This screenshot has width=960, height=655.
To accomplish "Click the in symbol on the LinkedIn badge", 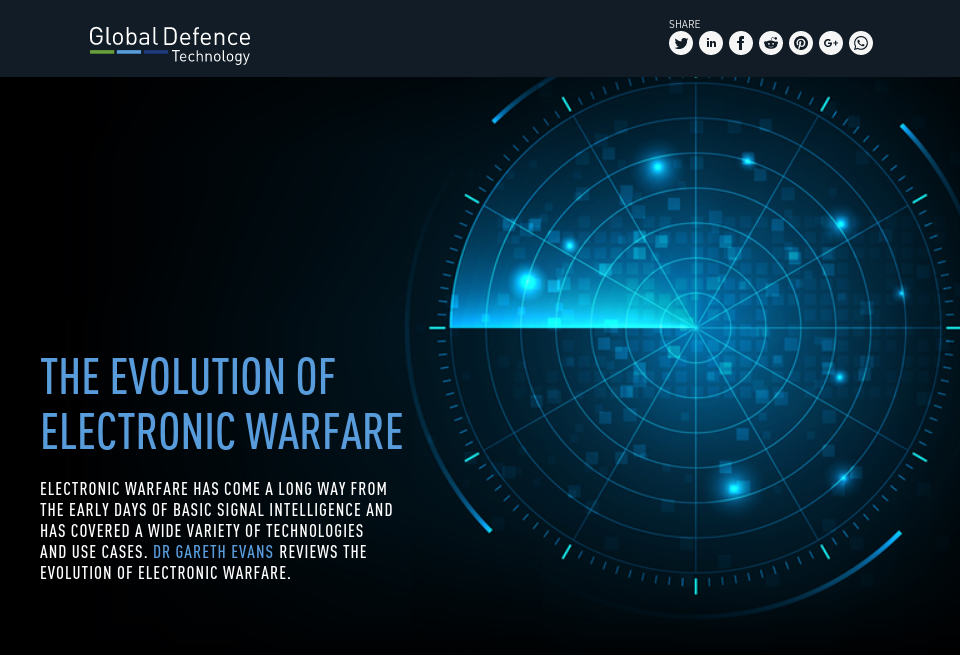I will click(x=710, y=43).
